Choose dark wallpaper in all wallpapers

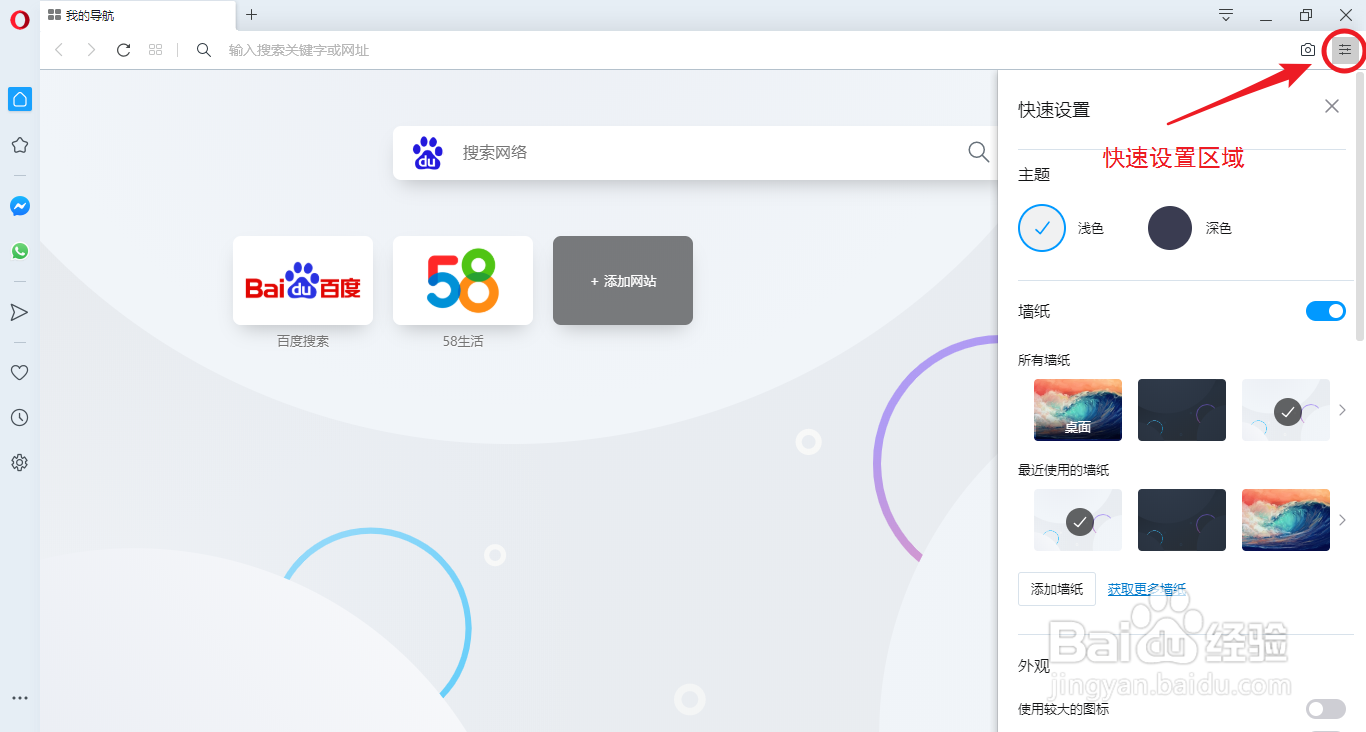pos(1182,410)
